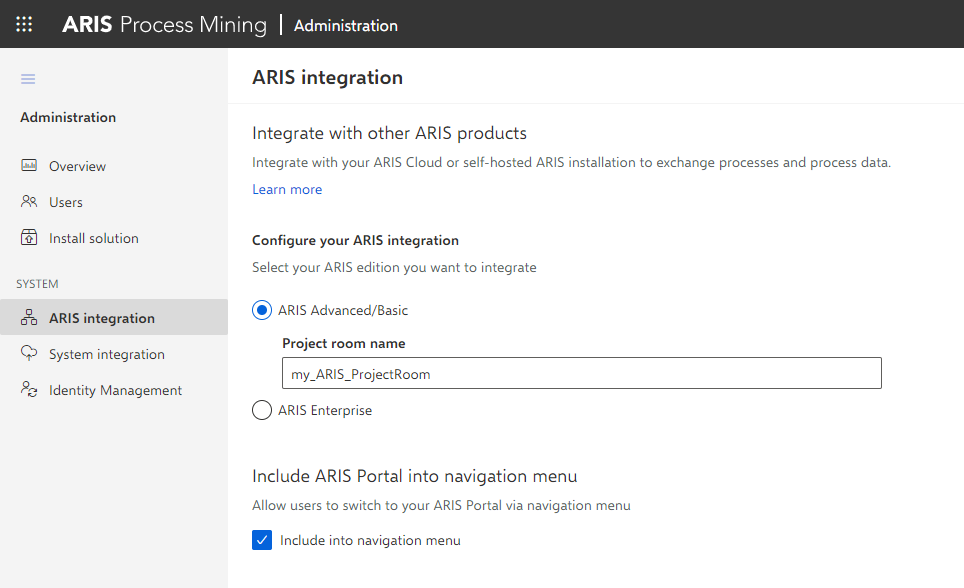Click 'Integrate with your ARIS Cloud' description

571,162
